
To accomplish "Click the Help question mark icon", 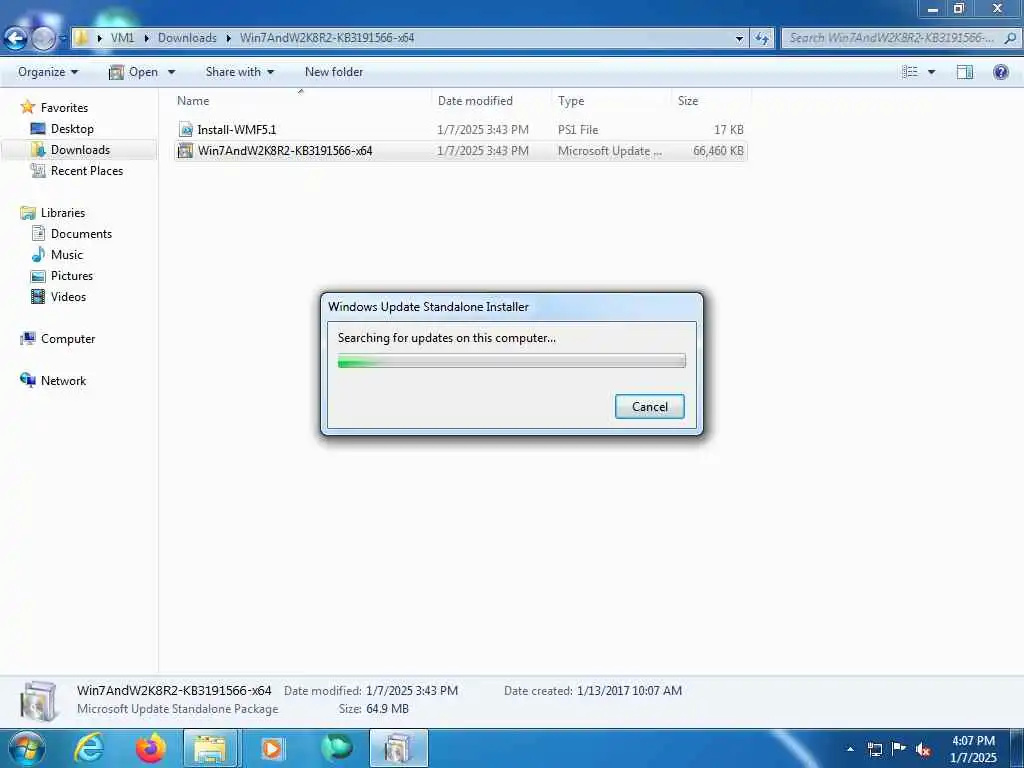I will pos(1000,72).
